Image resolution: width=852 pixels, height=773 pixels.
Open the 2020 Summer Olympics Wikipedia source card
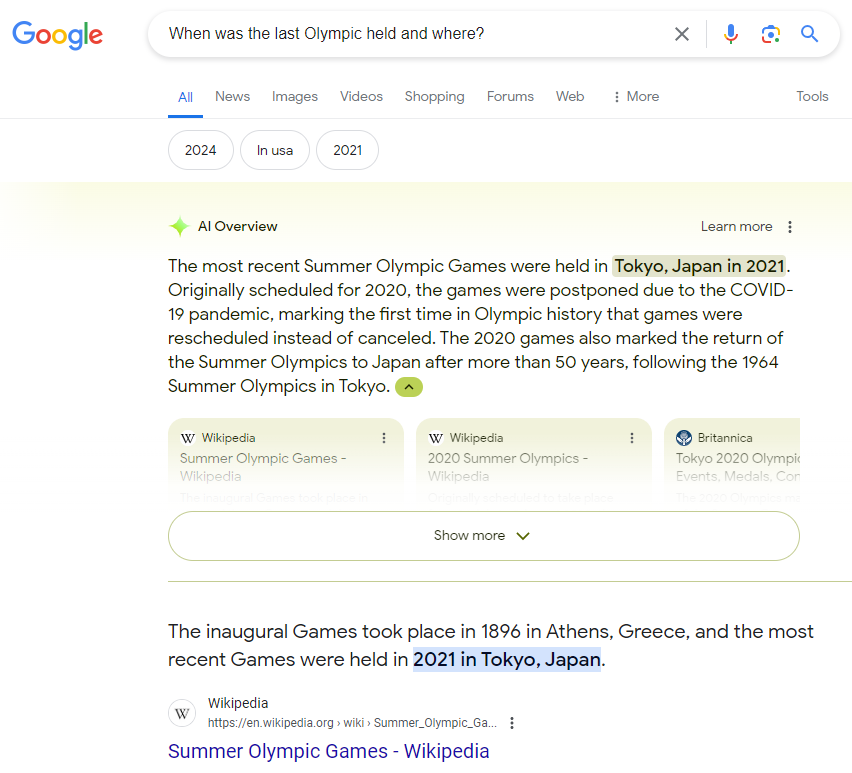[x=534, y=462]
